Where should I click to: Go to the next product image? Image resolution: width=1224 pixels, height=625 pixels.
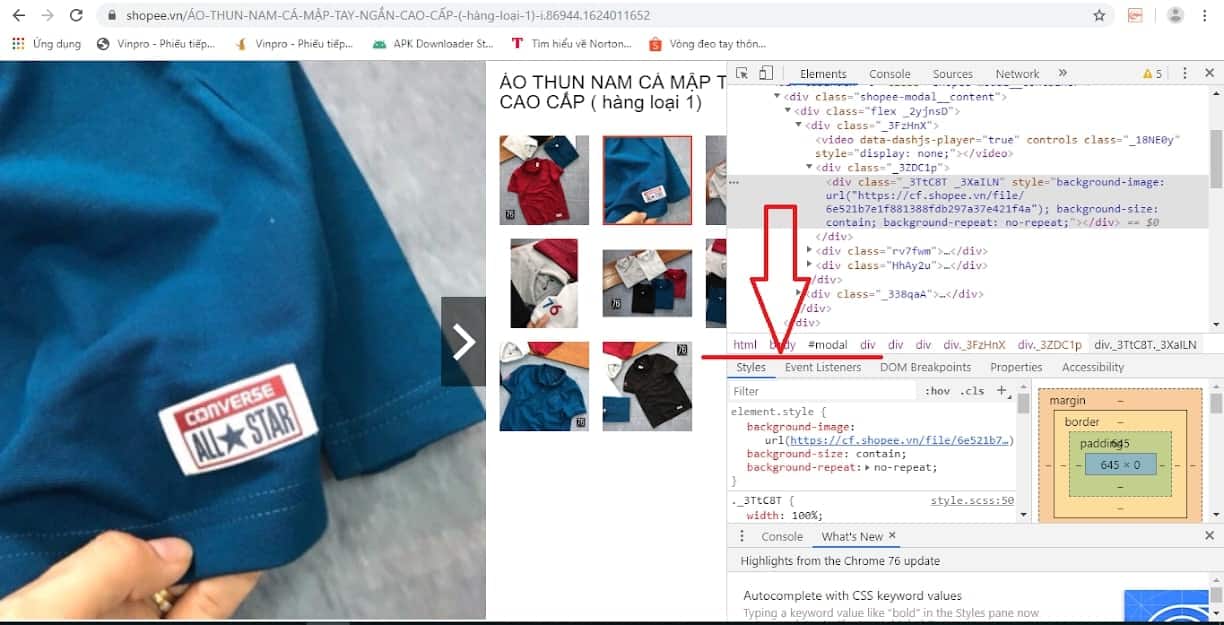(463, 342)
